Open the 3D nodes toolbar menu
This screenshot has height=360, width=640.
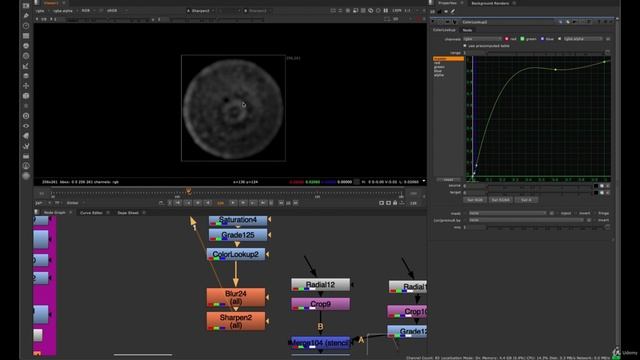coord(26,96)
